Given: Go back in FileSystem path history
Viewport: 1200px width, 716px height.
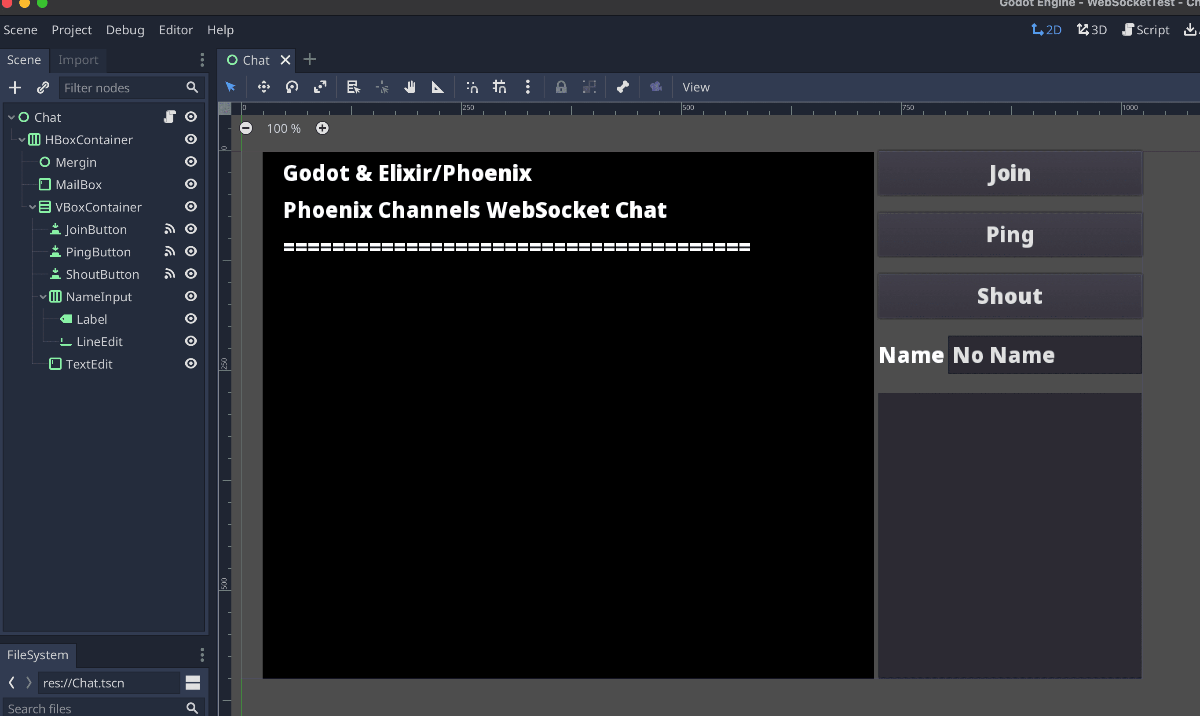Looking at the screenshot, I should pos(11,683).
